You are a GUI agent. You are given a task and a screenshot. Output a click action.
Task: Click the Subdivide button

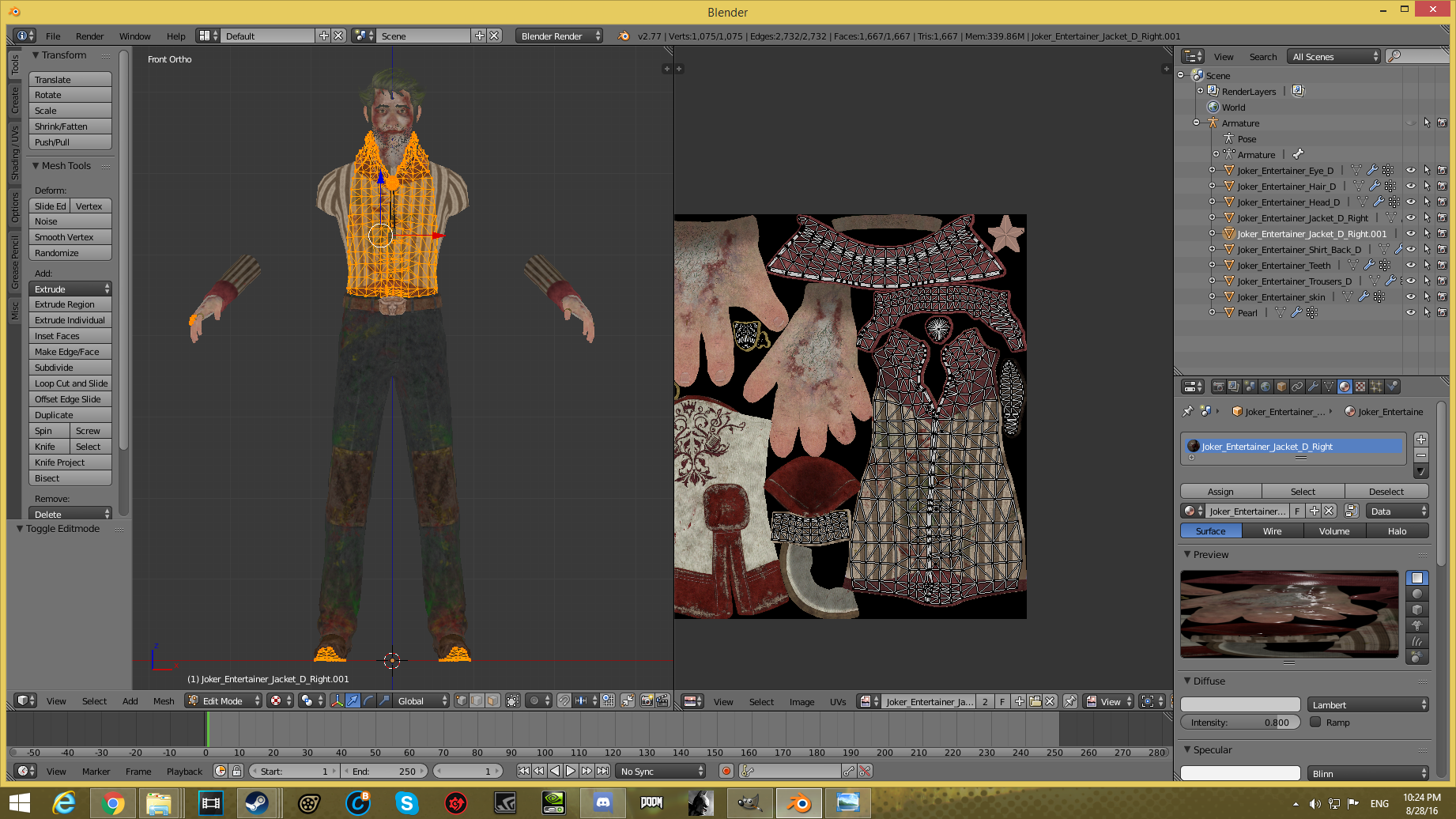[70, 368]
